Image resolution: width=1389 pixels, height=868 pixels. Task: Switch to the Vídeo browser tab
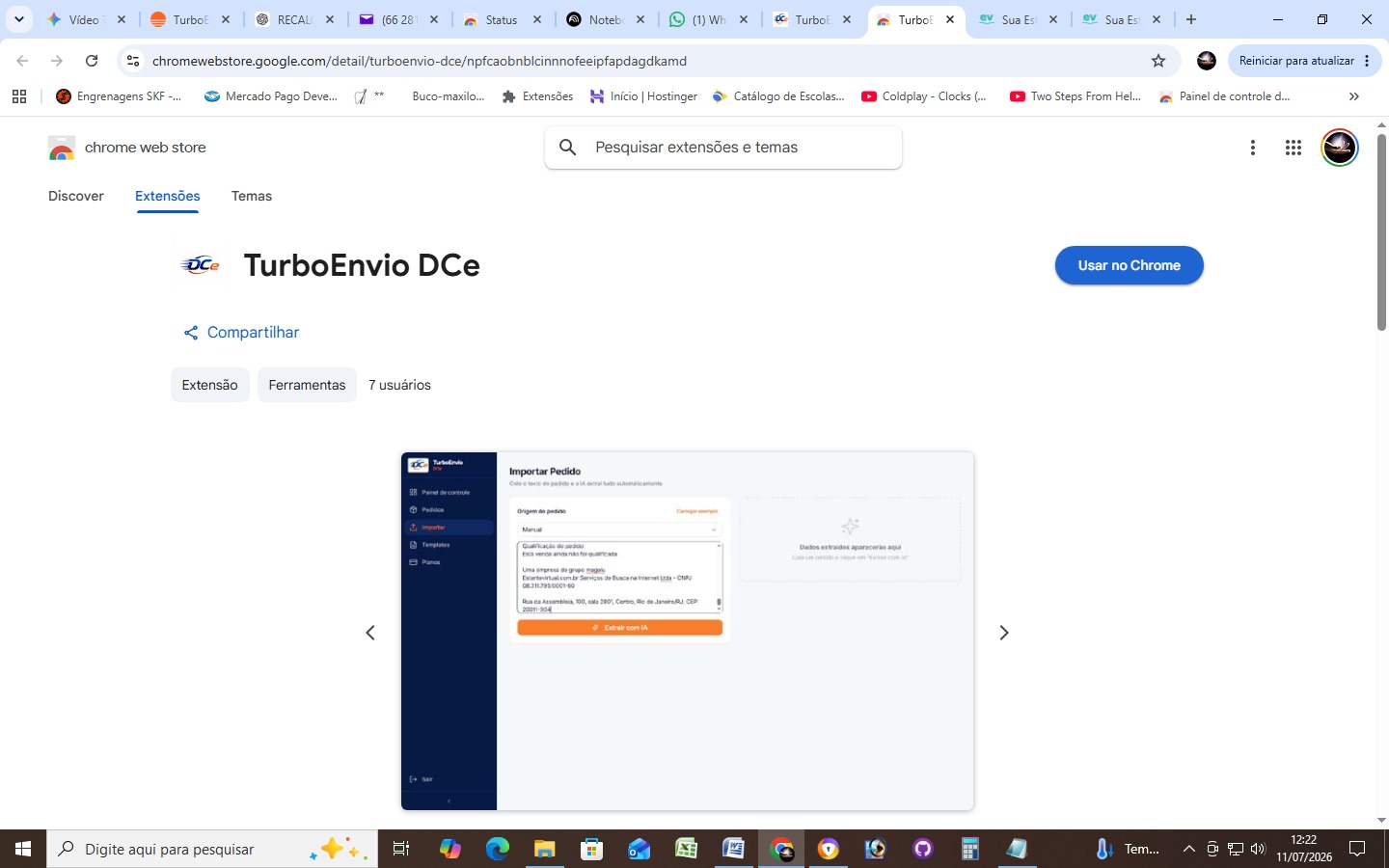coord(85,19)
